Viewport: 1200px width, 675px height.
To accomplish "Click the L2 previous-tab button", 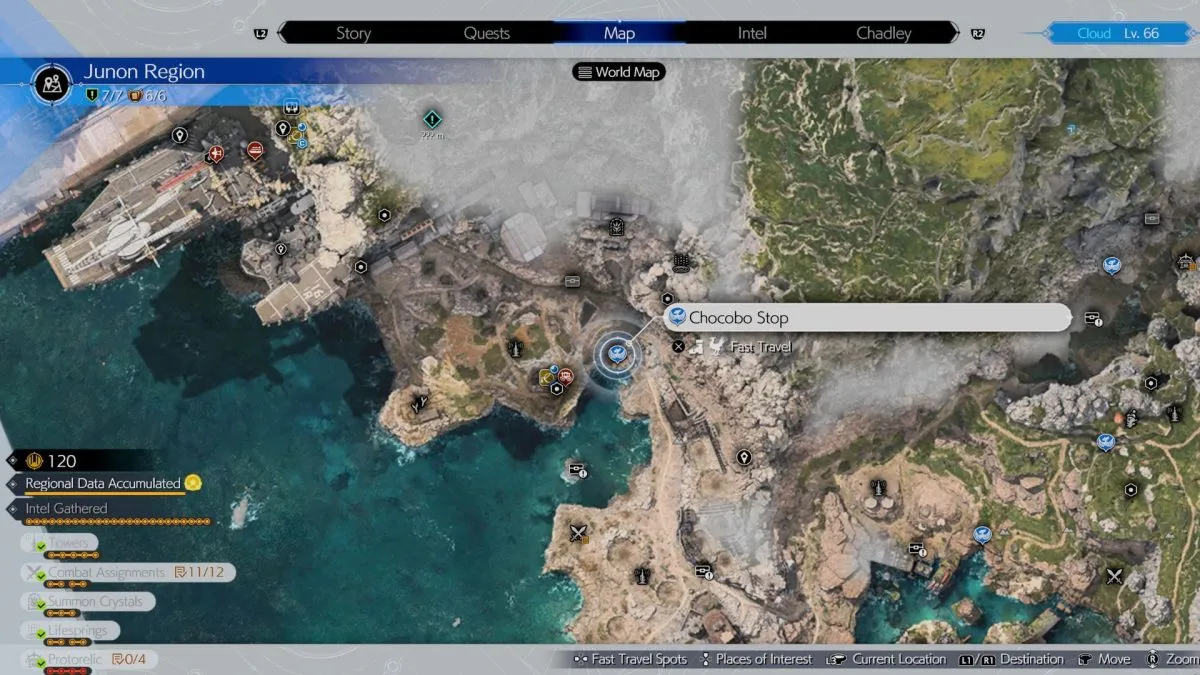I will point(261,34).
